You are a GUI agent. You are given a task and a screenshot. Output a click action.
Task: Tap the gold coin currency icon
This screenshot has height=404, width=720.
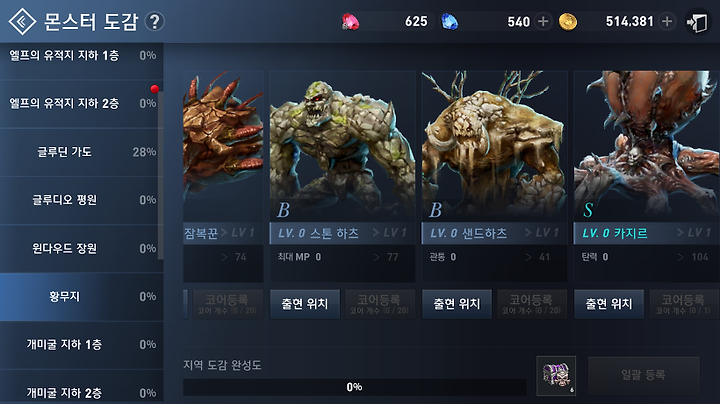(x=568, y=22)
